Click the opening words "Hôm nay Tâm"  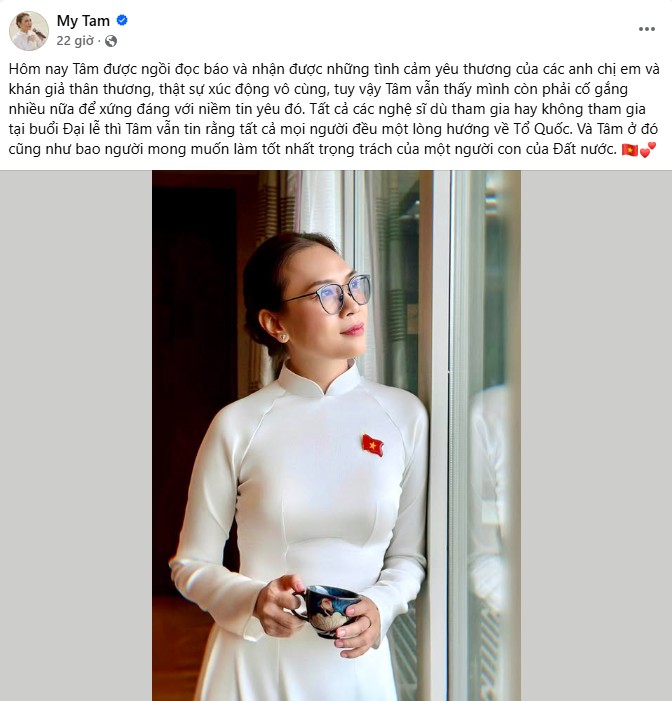53,69
